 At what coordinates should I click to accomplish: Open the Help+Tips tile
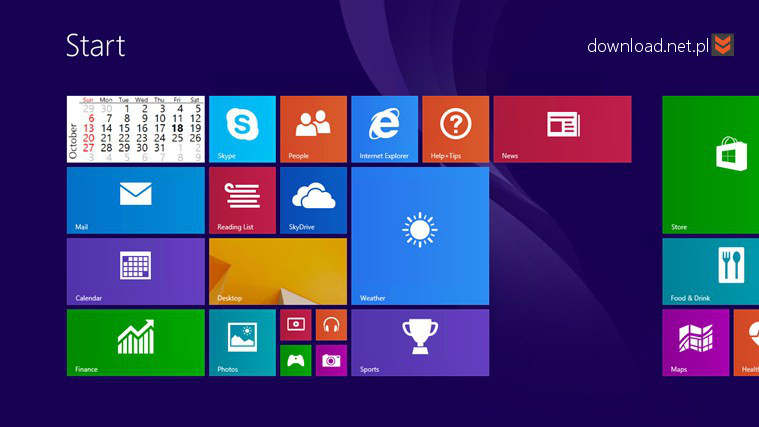(x=455, y=129)
